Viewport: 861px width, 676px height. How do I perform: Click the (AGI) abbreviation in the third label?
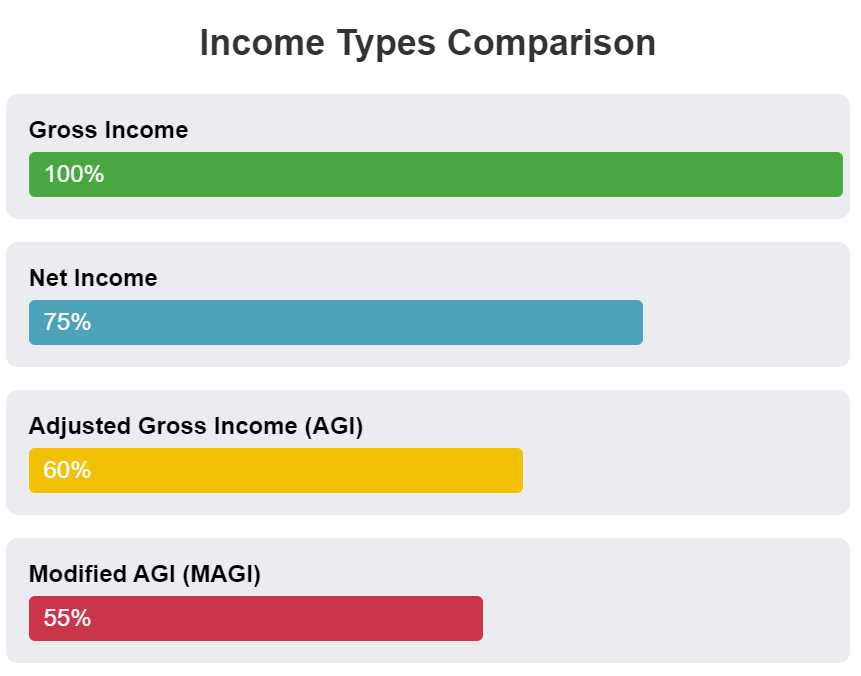333,426
